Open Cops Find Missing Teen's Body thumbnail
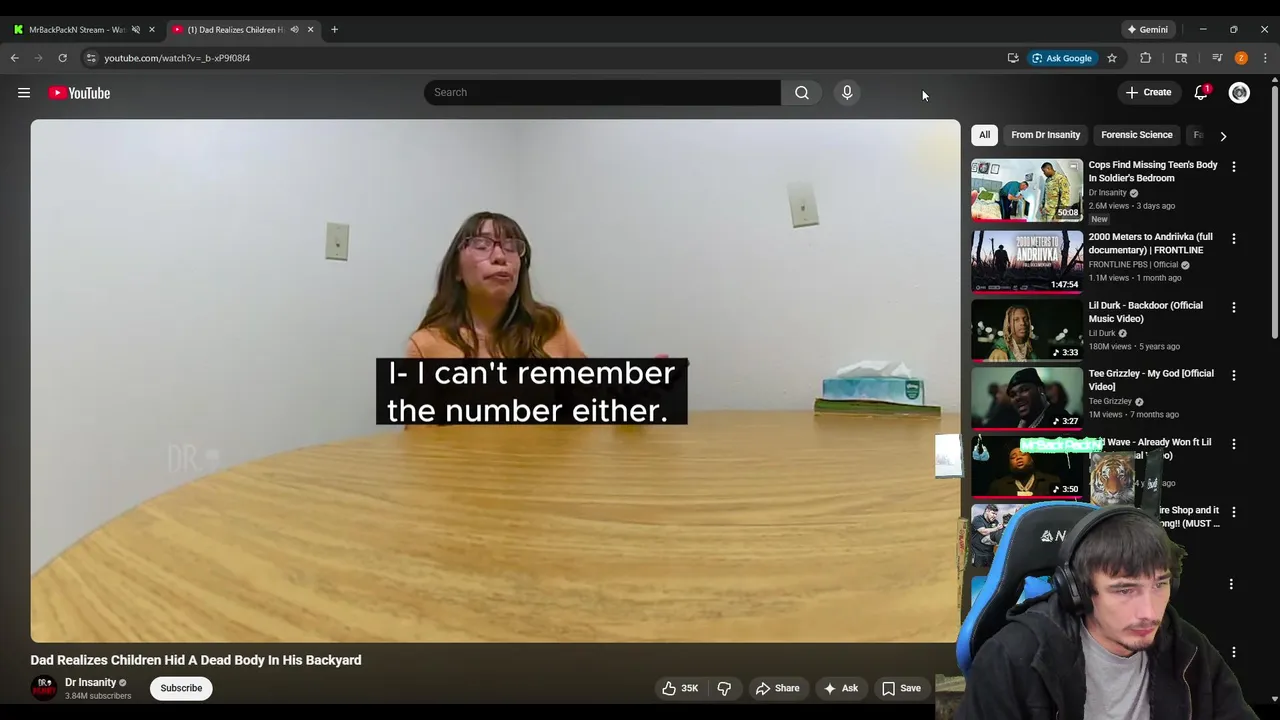 [x=1027, y=190]
